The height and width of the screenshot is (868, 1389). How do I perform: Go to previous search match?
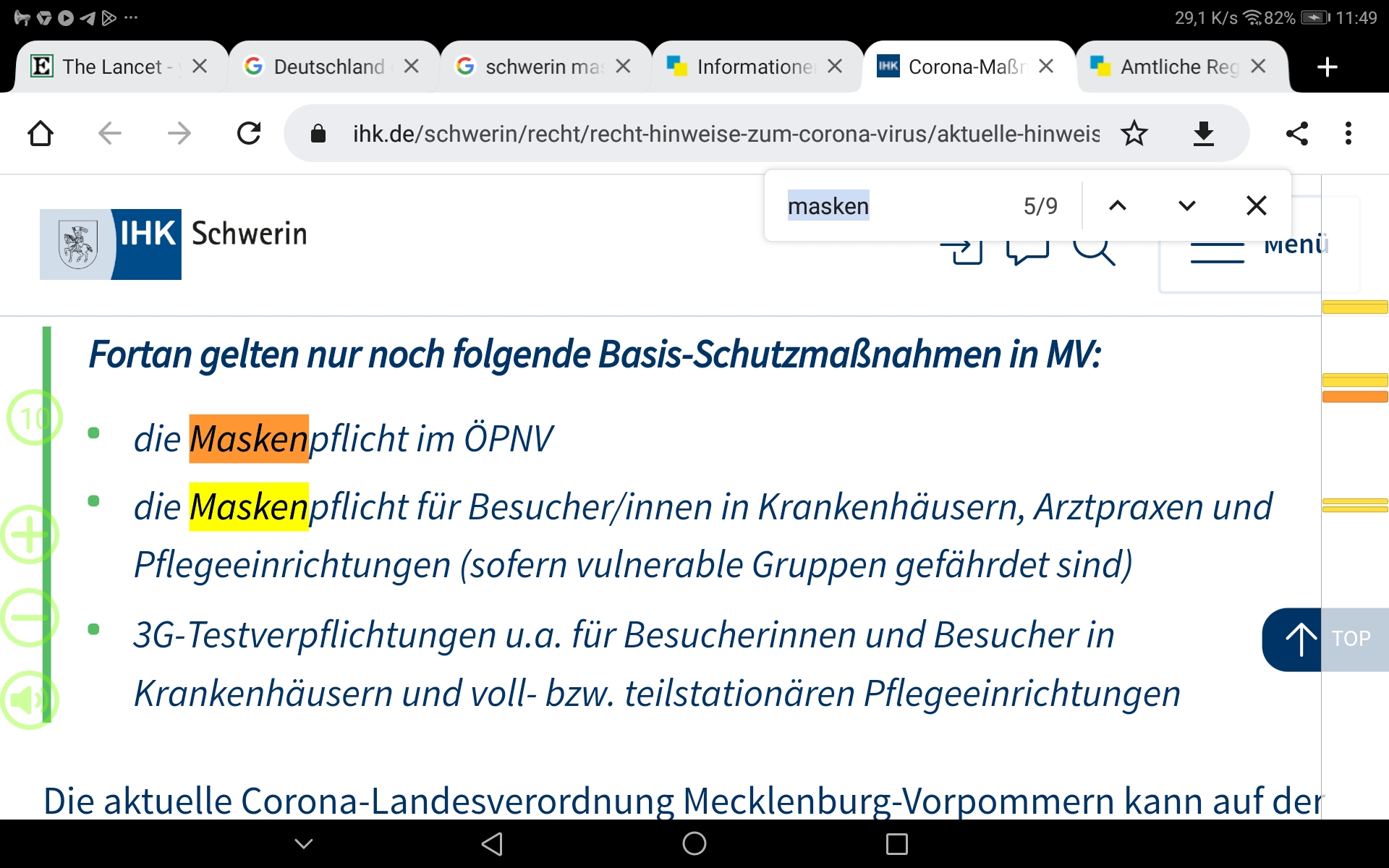point(1117,206)
